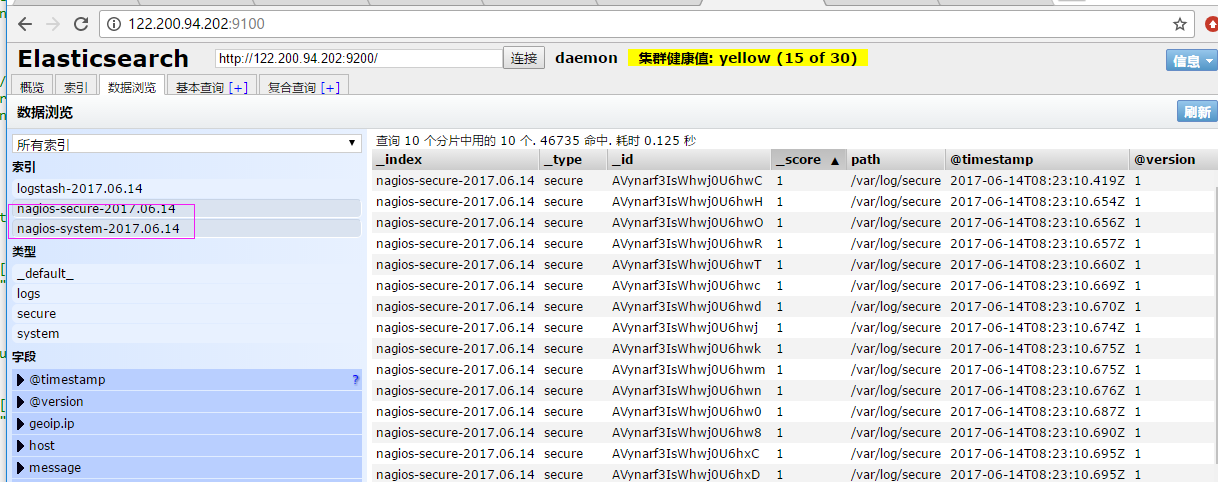This screenshot has width=1218, height=482.
Task: Click timestamp 2017-06-14T08:23:10.419Z
Action: (1037, 181)
